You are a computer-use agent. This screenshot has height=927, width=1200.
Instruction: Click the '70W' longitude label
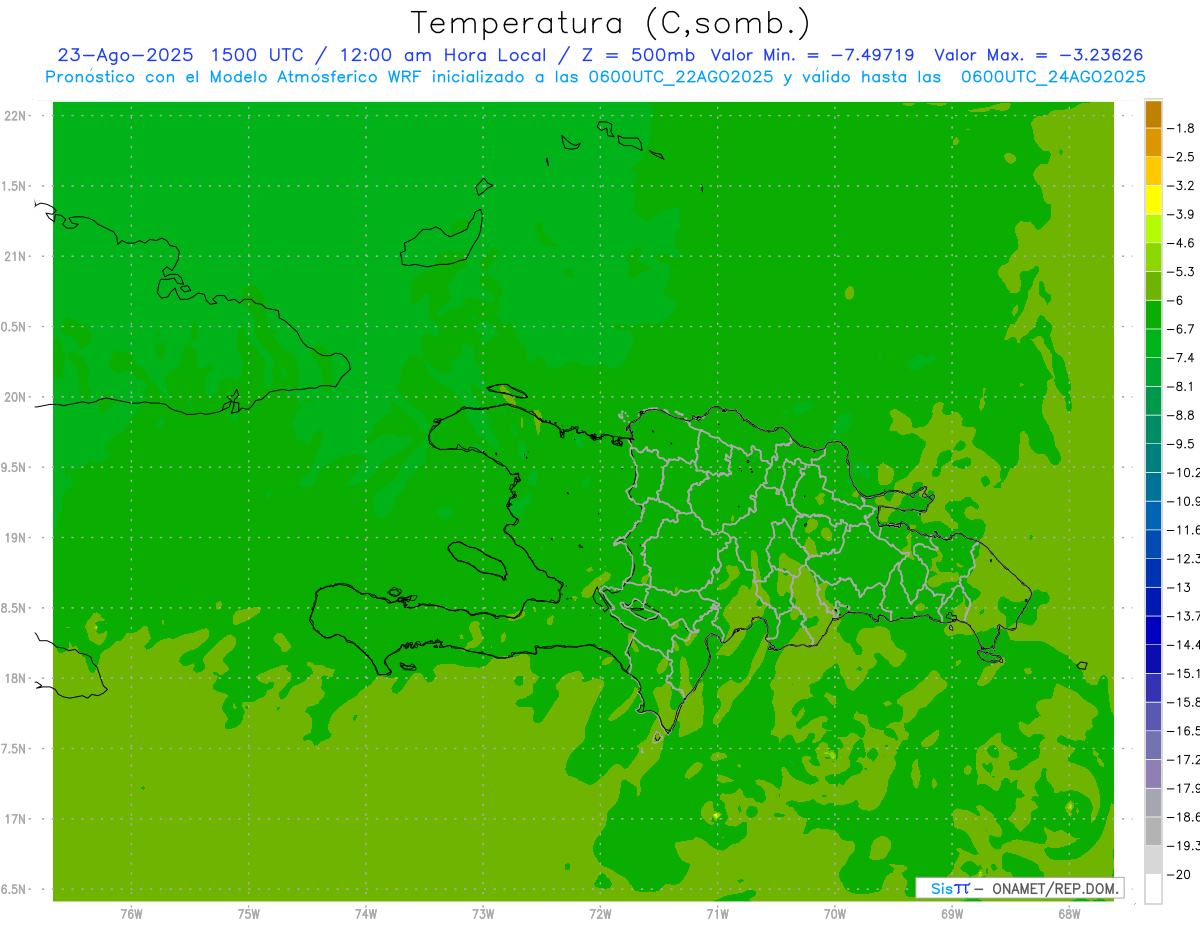pos(834,913)
